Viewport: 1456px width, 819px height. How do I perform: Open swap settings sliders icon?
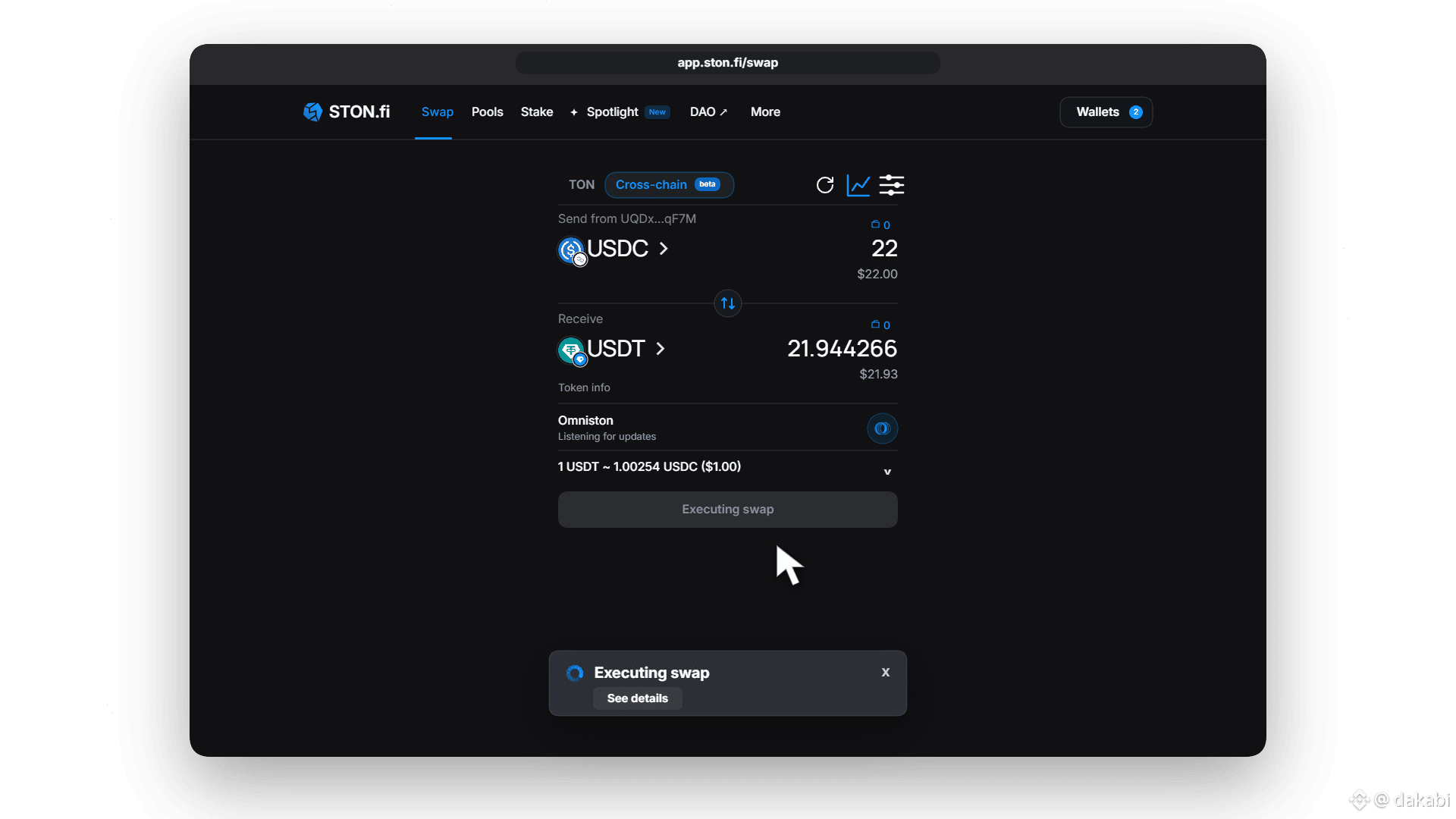(892, 185)
